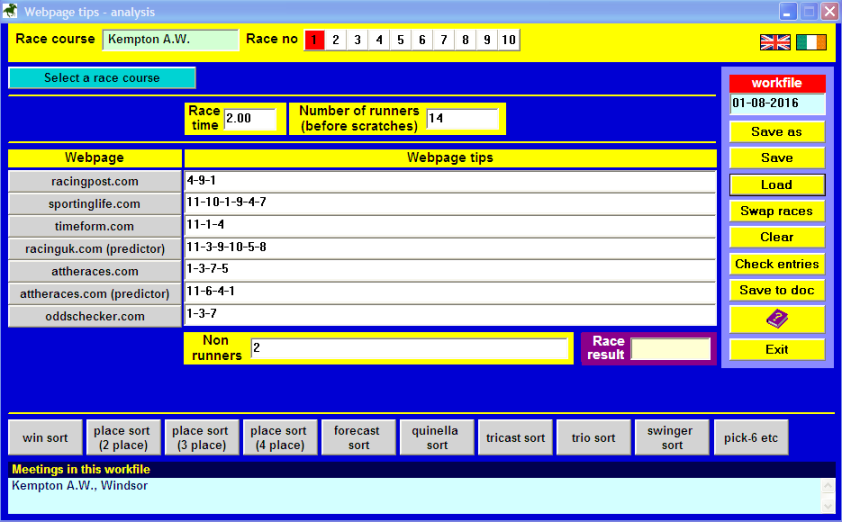Select race number 1

[x=315, y=40]
